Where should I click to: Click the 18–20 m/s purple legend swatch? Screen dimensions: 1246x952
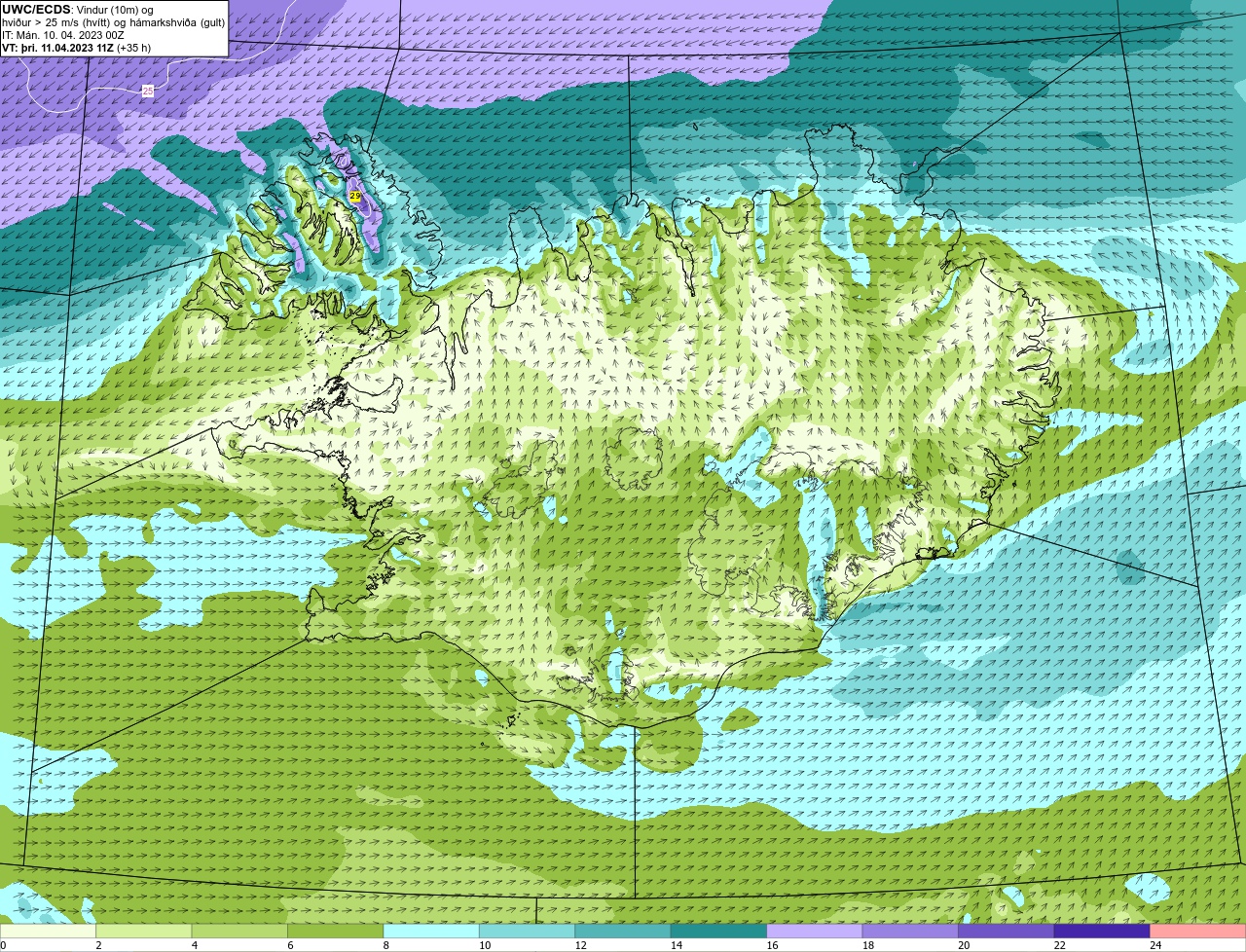point(910,932)
